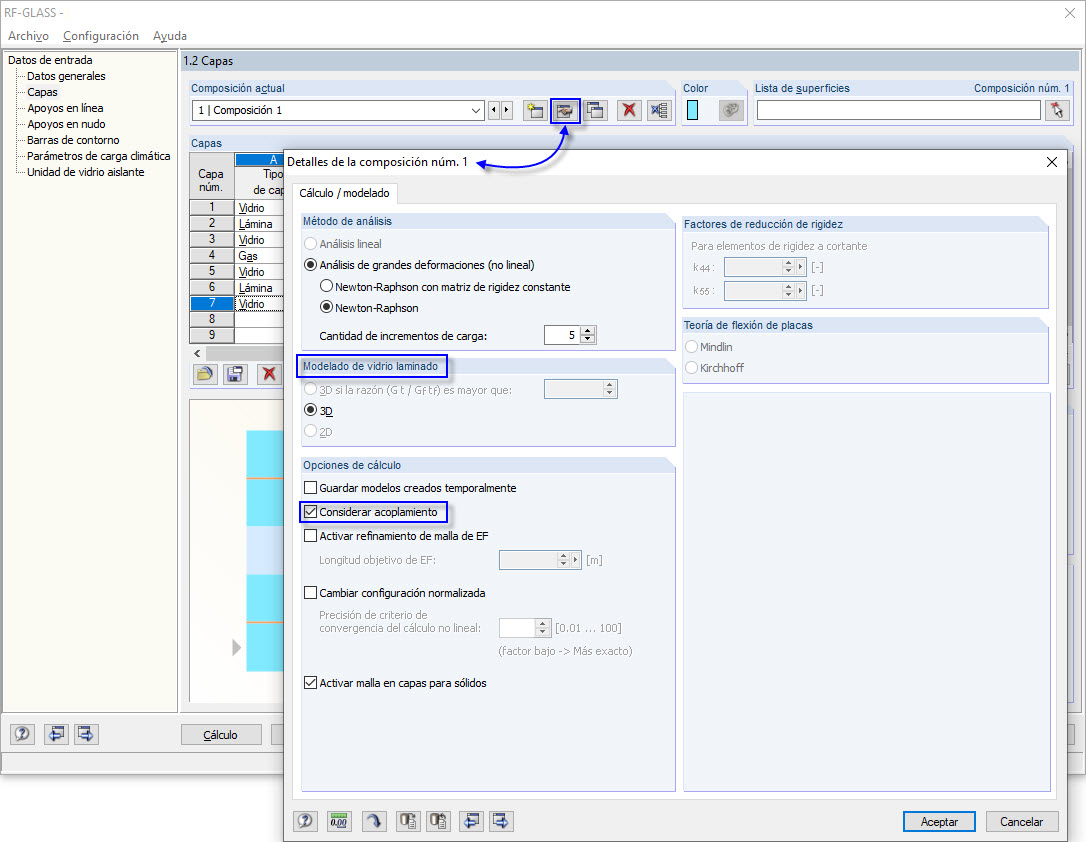Screen dimensions: 1086x842
Task: Delete layer using the red X below the Capas table
Action: (x=269, y=375)
